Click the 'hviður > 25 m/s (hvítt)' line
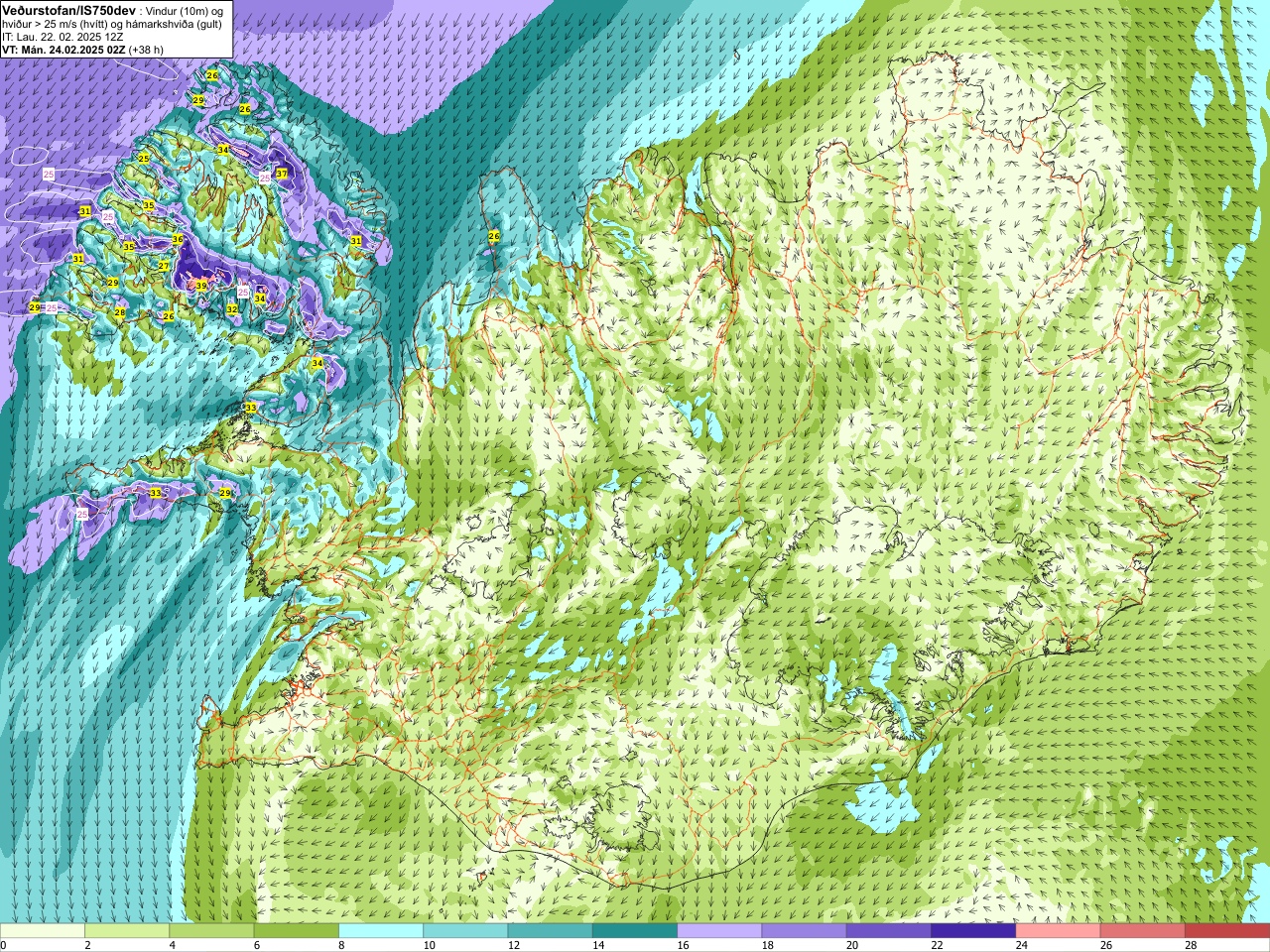The image size is (1270, 952). [55, 24]
